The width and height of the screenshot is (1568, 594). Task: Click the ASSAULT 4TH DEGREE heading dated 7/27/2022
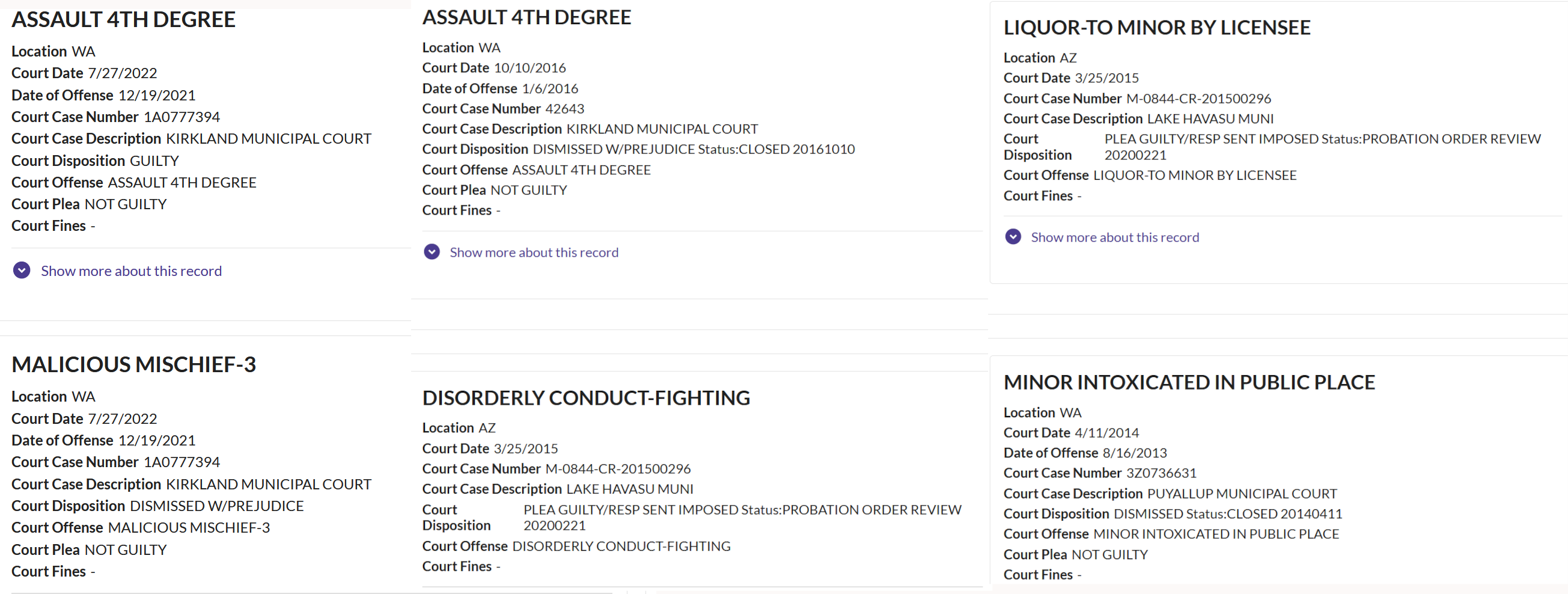tap(124, 19)
